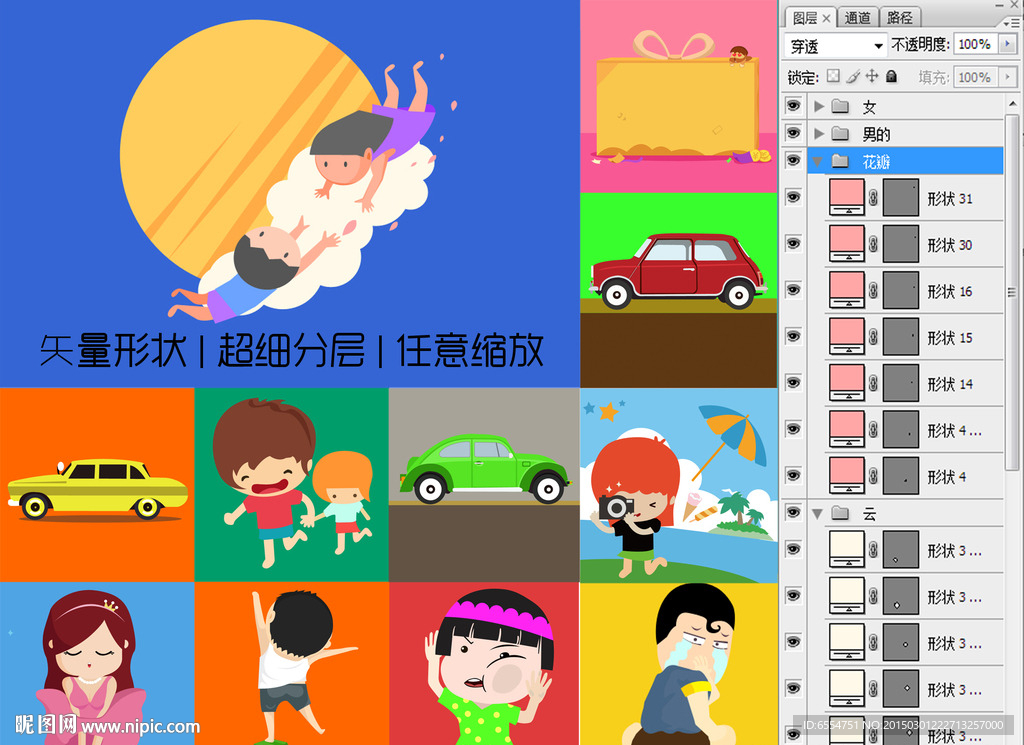The image size is (1024, 745).
Task: Toggle lock all padlock icon
Action: (x=891, y=76)
